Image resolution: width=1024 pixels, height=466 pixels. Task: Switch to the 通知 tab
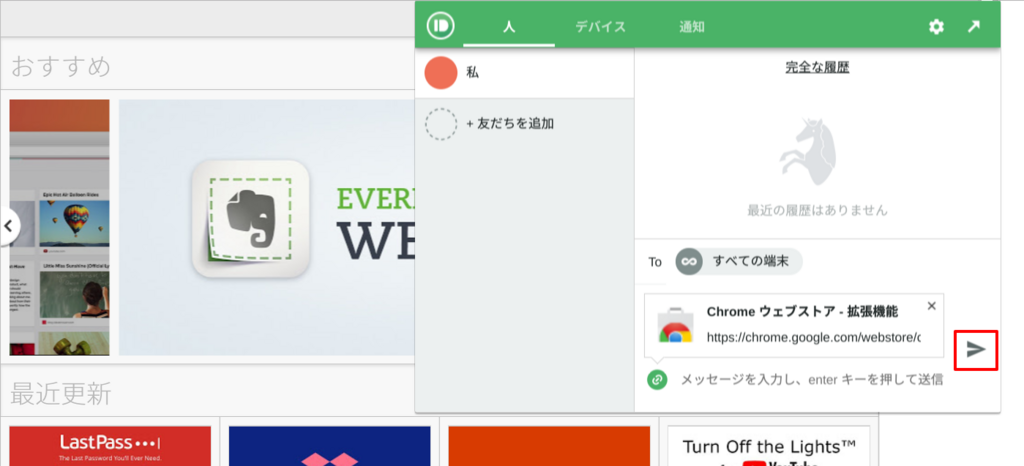coord(692,27)
